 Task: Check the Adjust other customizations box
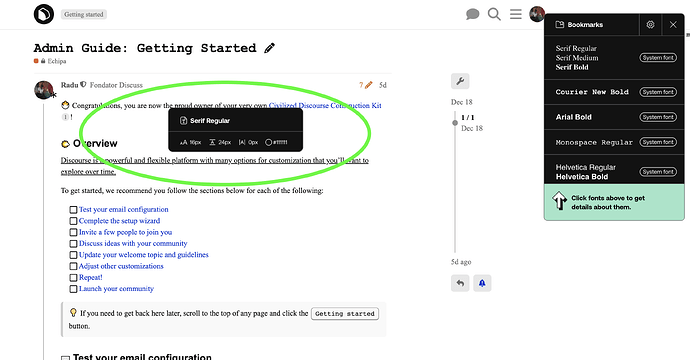(73, 266)
